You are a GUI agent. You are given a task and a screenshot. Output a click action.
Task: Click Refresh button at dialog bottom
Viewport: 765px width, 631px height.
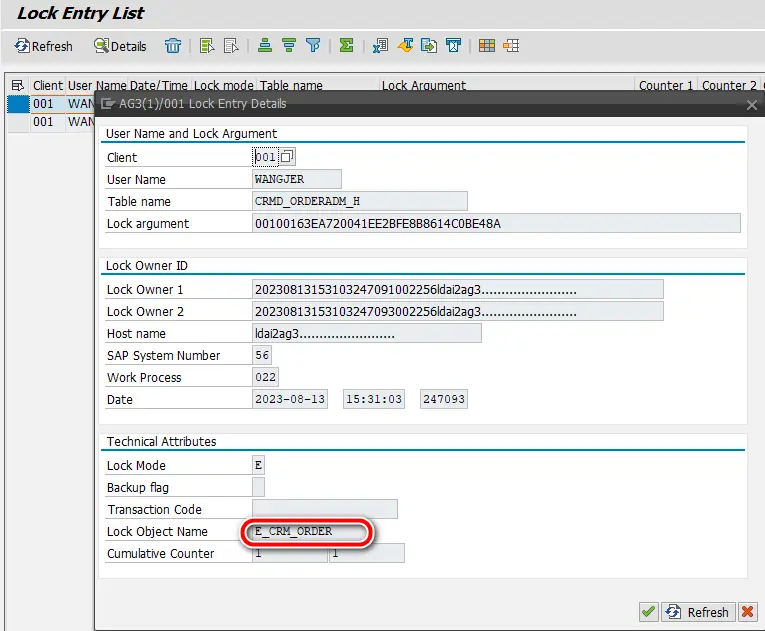698,611
